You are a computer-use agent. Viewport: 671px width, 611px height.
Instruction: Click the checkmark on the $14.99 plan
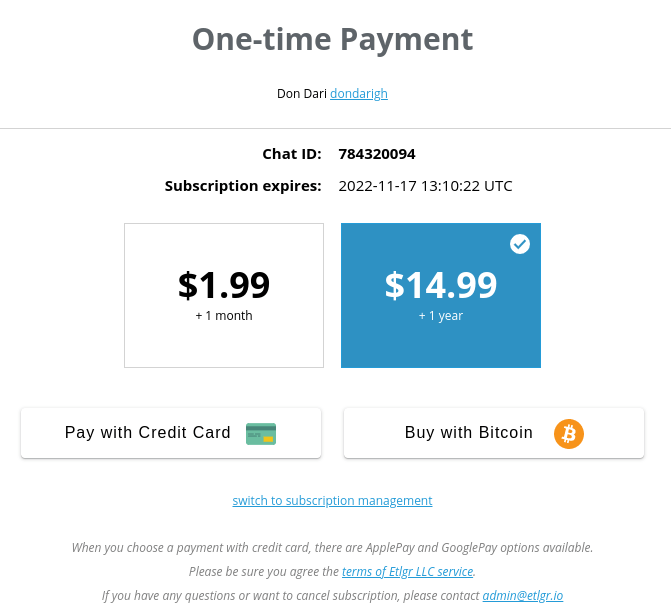(520, 244)
